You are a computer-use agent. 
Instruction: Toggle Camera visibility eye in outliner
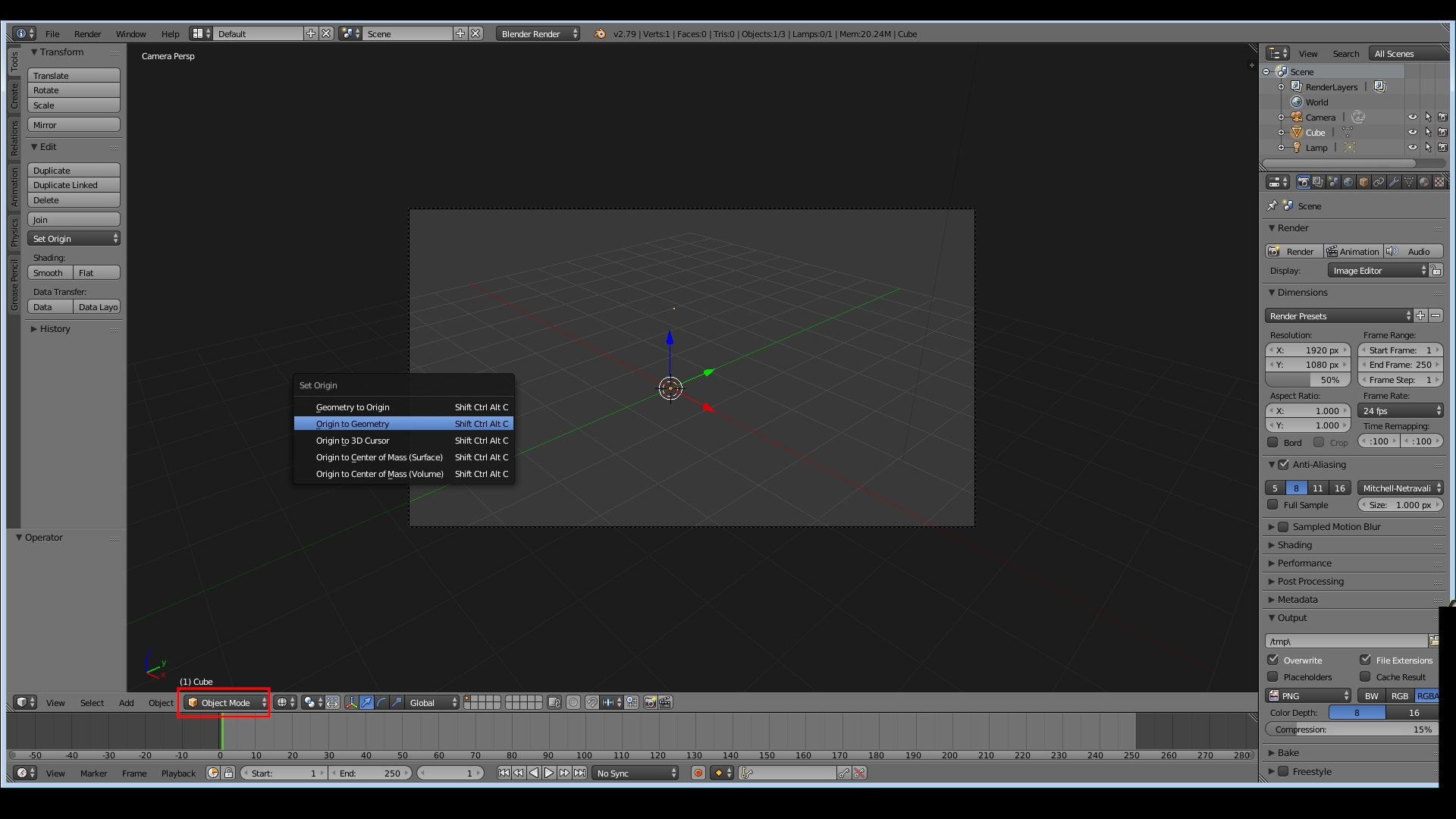[1412, 117]
